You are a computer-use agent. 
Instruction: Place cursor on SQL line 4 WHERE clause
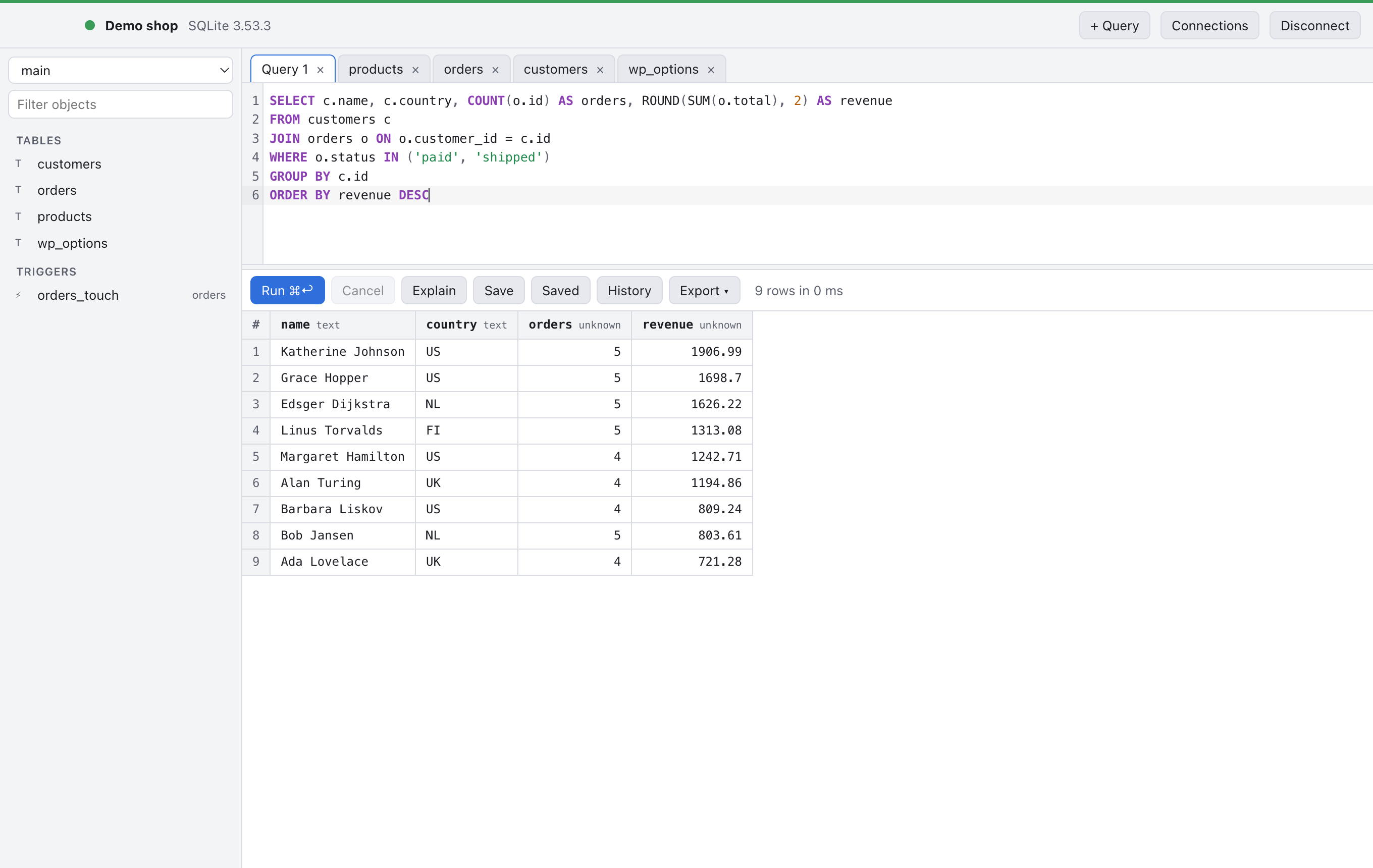[409, 157]
